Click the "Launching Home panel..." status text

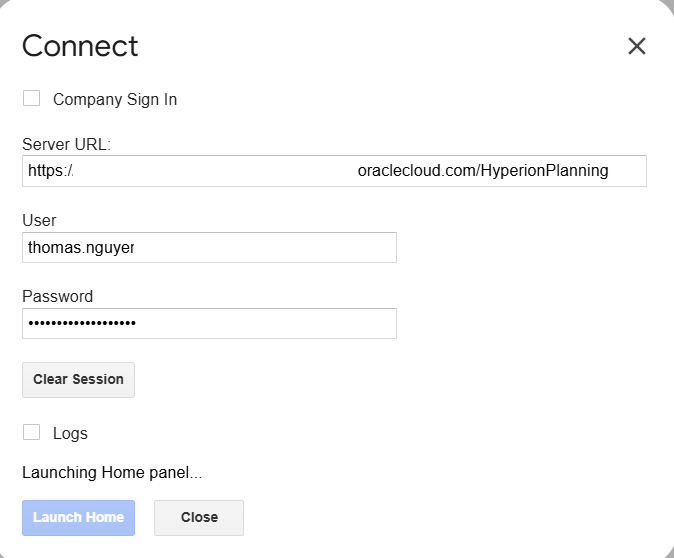pyautogui.click(x=112, y=472)
